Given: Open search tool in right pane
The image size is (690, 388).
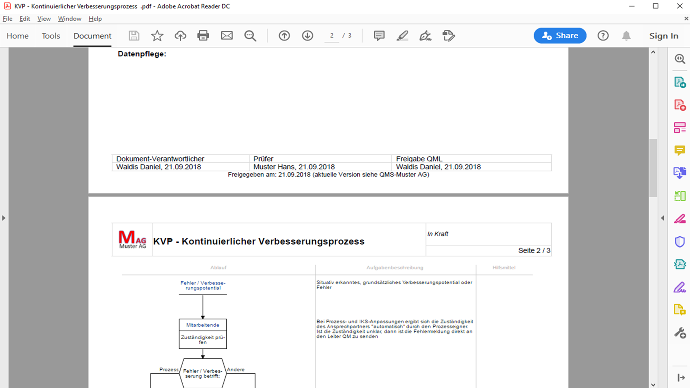Looking at the screenshot, I should tap(680, 59).
